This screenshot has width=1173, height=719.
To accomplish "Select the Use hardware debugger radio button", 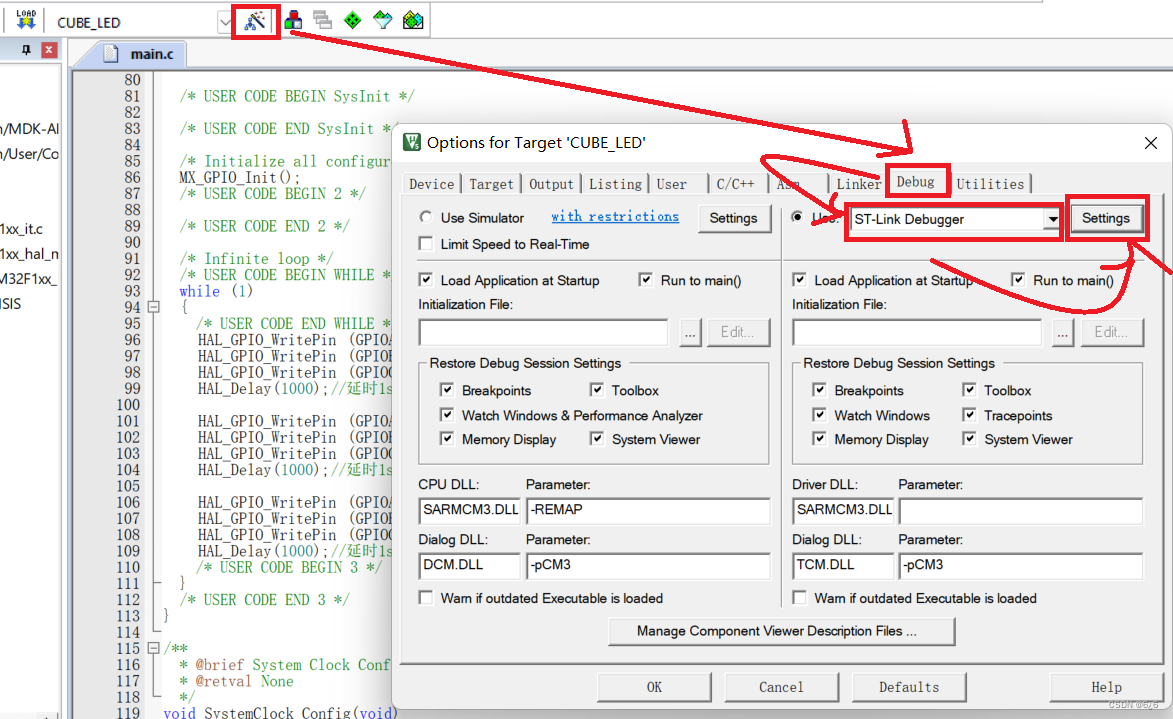I will pyautogui.click(x=797, y=217).
